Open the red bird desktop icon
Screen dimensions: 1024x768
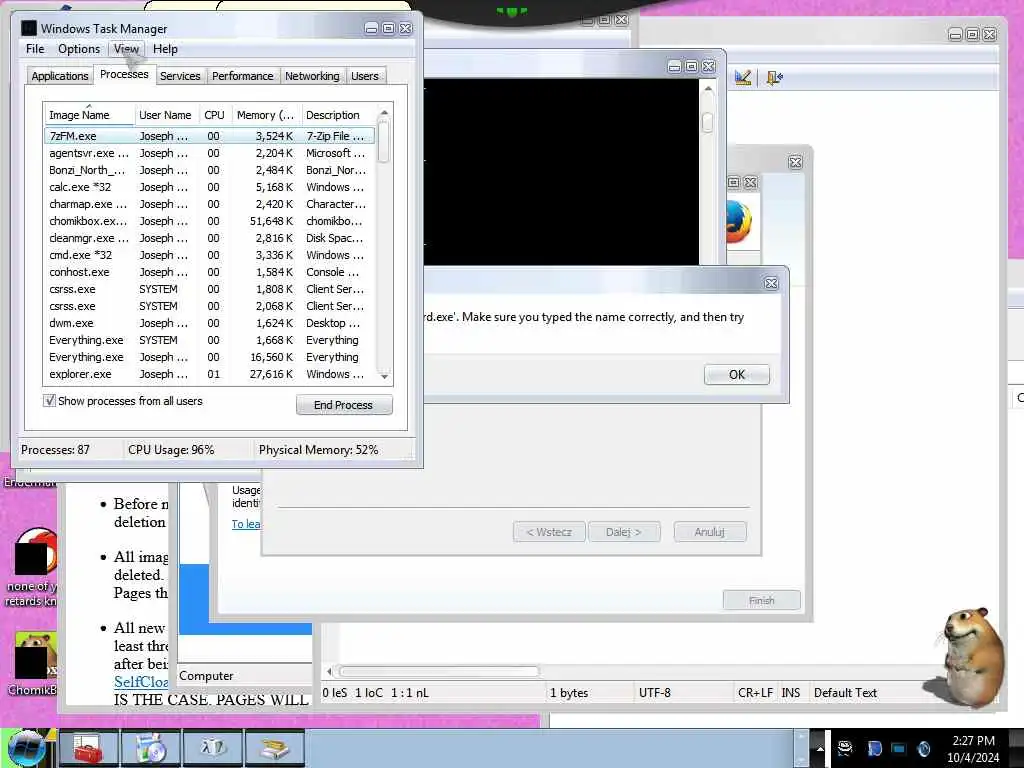point(31,567)
